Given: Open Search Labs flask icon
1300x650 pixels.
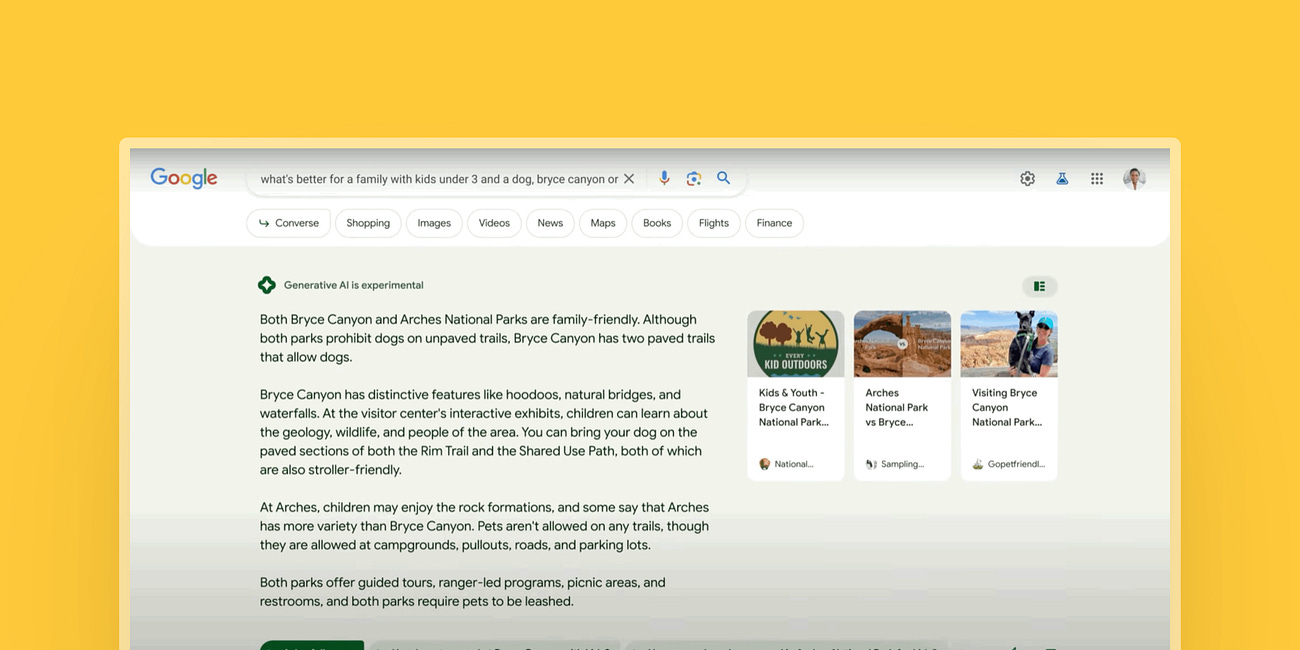Looking at the screenshot, I should coord(1062,178).
